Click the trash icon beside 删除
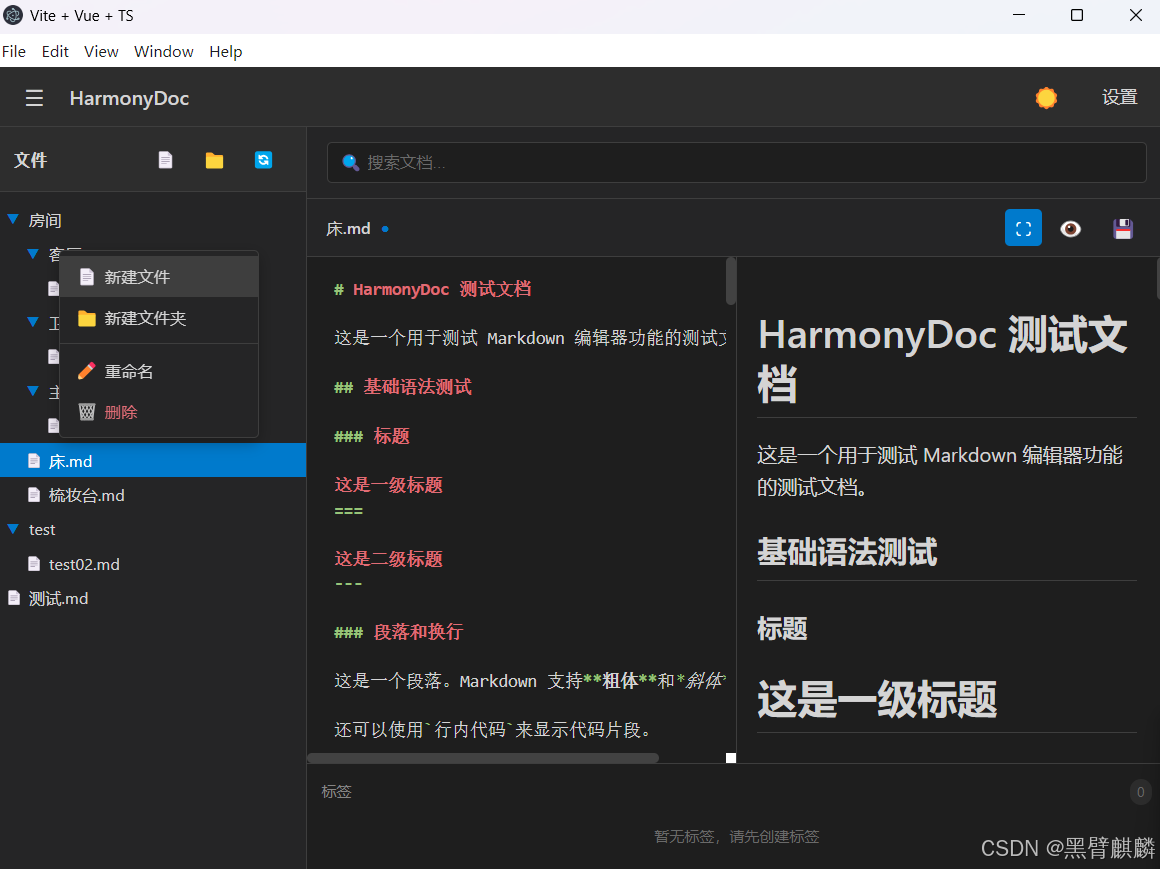The image size is (1160, 869). coord(87,412)
